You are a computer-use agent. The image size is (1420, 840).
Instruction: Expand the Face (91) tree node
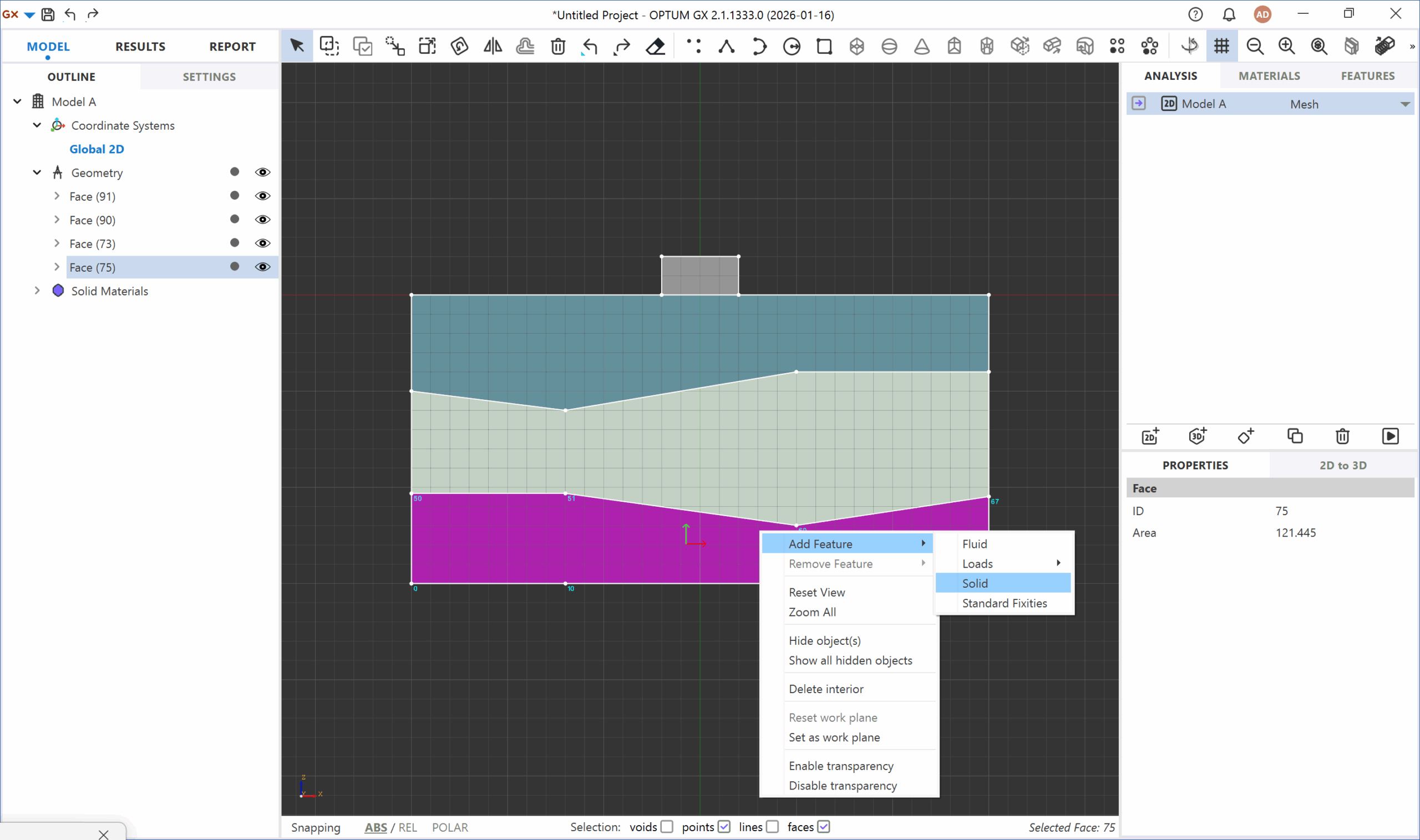click(57, 196)
